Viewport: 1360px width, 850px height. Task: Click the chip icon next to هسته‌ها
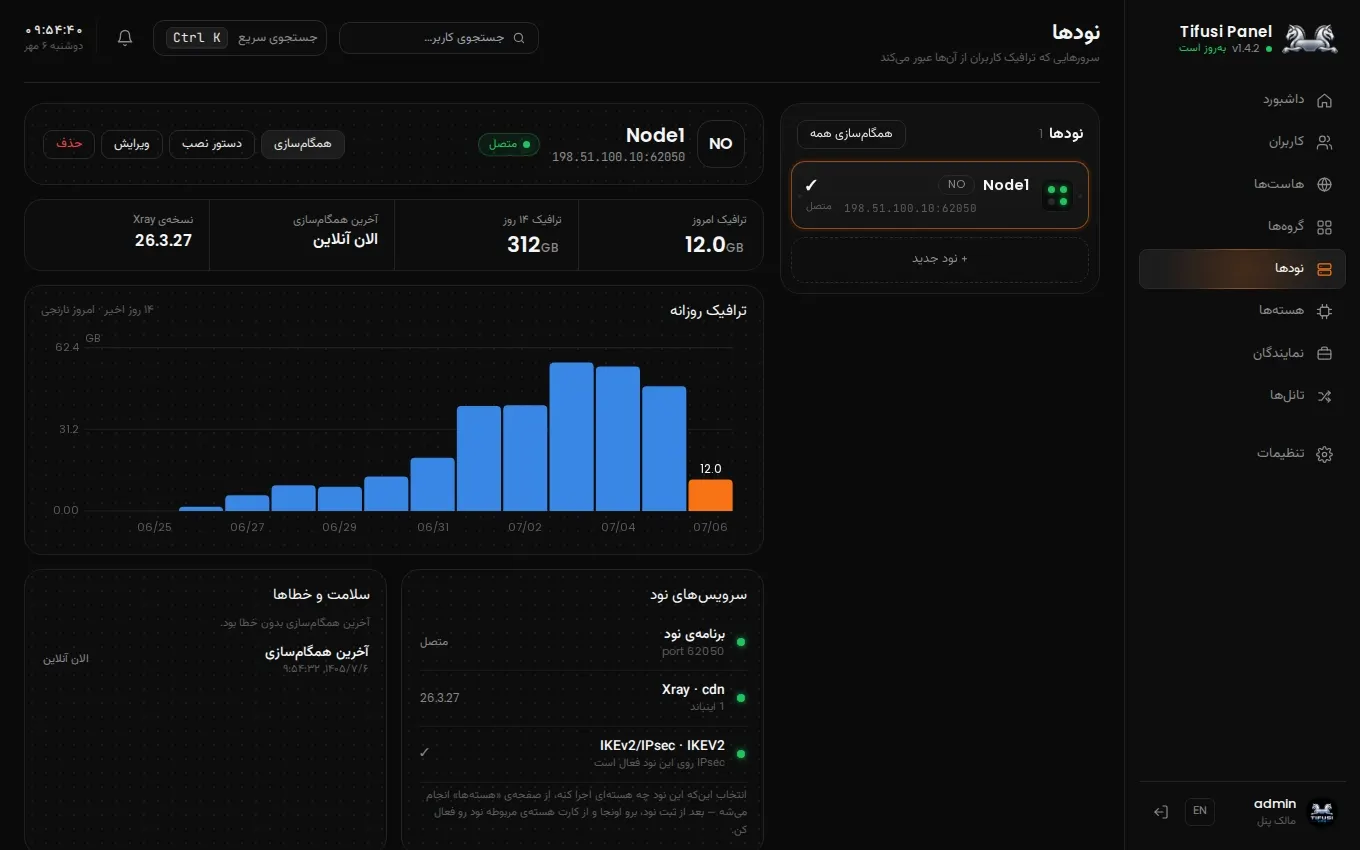pos(1324,311)
